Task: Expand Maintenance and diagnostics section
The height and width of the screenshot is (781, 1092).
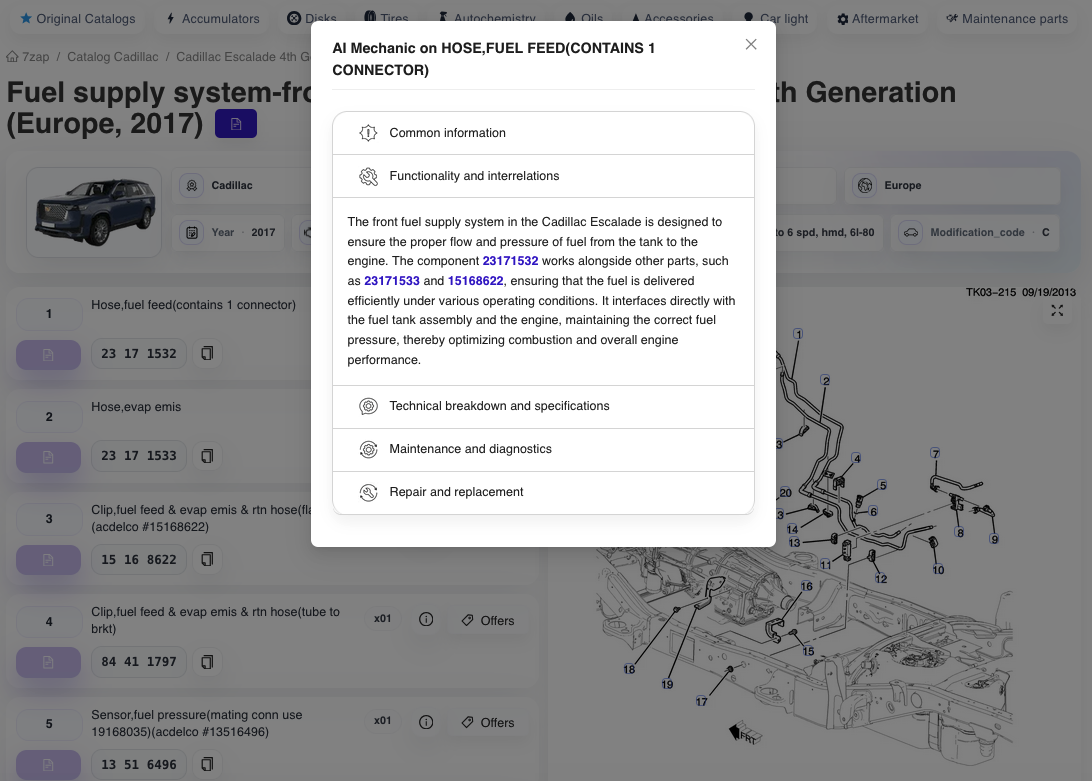Action: point(543,449)
